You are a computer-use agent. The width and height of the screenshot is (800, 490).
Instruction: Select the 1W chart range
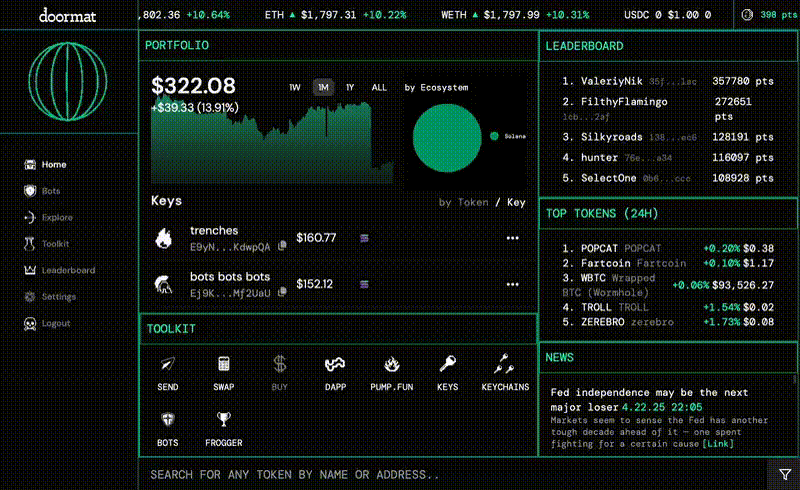[295, 88]
